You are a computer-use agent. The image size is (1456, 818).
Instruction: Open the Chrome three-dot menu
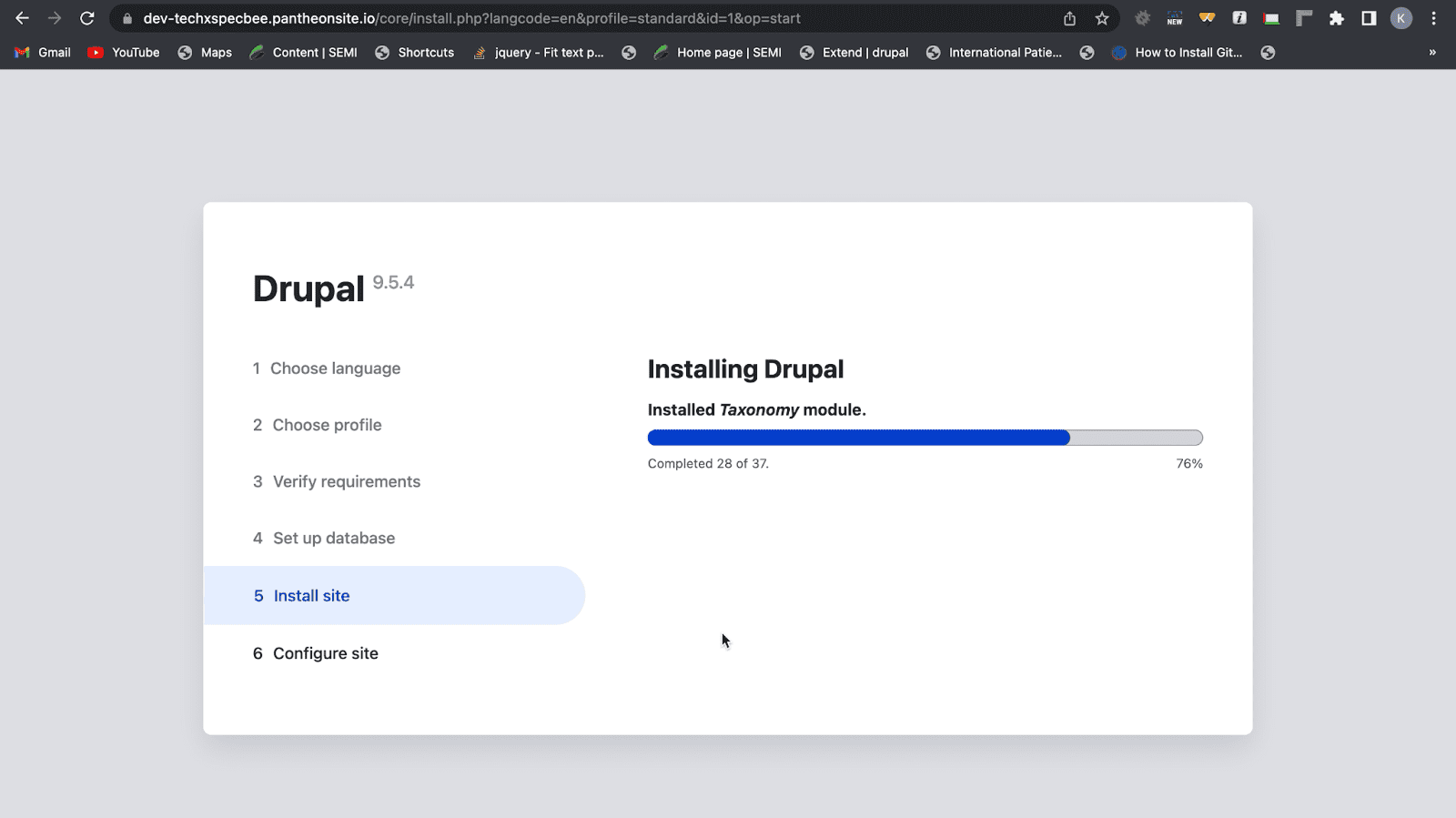[x=1433, y=18]
